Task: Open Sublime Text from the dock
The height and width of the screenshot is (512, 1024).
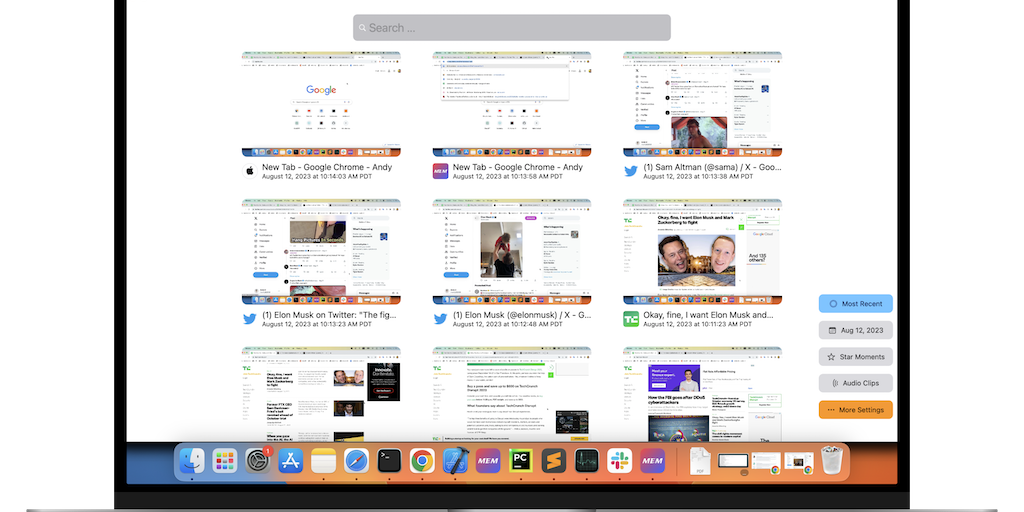Action: [553, 461]
